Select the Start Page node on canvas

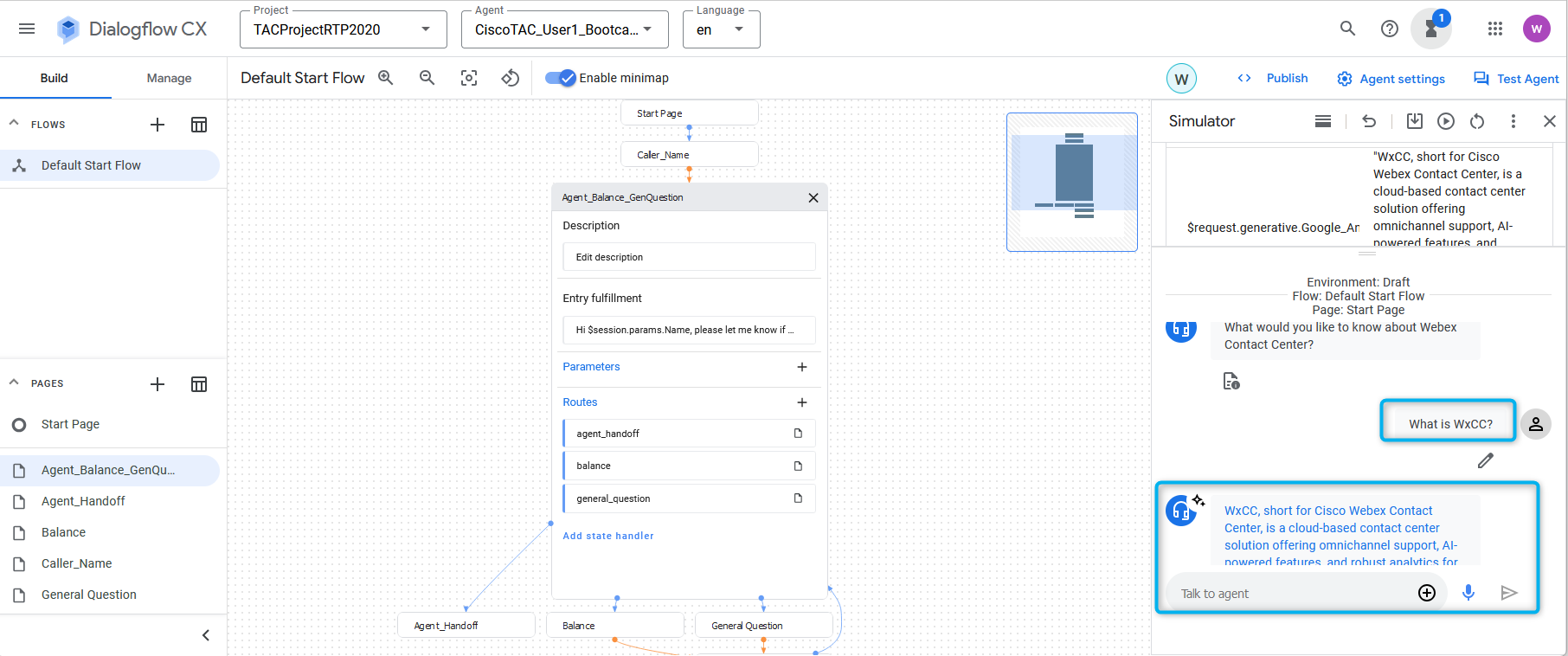point(690,113)
